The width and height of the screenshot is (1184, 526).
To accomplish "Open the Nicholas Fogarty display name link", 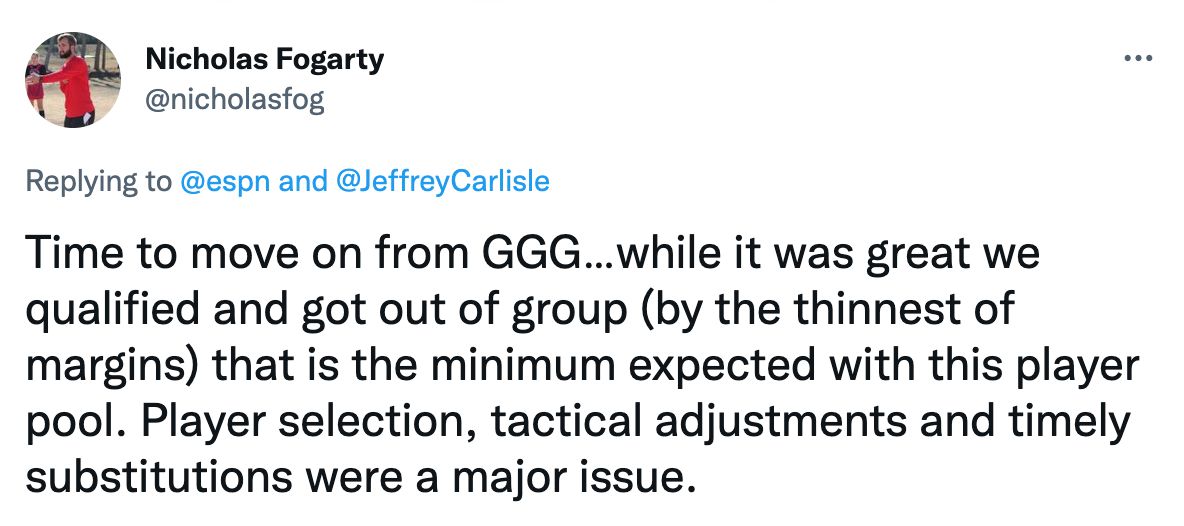I will click(x=264, y=59).
